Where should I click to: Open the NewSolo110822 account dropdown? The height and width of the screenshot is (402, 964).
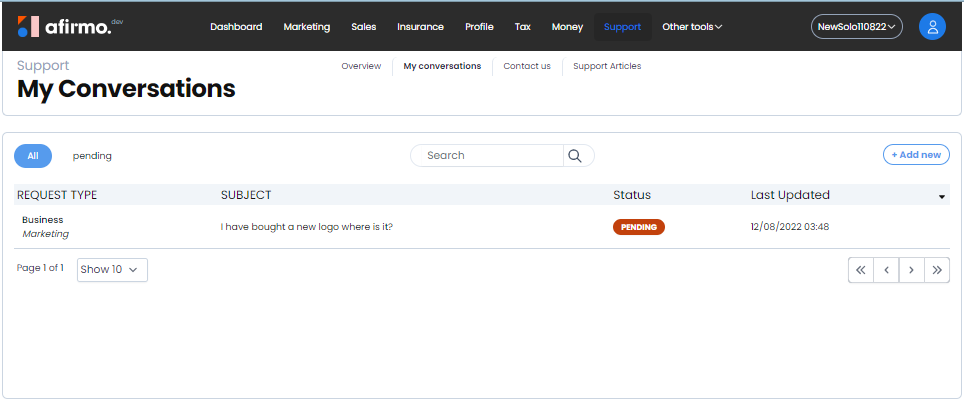pyautogui.click(x=857, y=27)
